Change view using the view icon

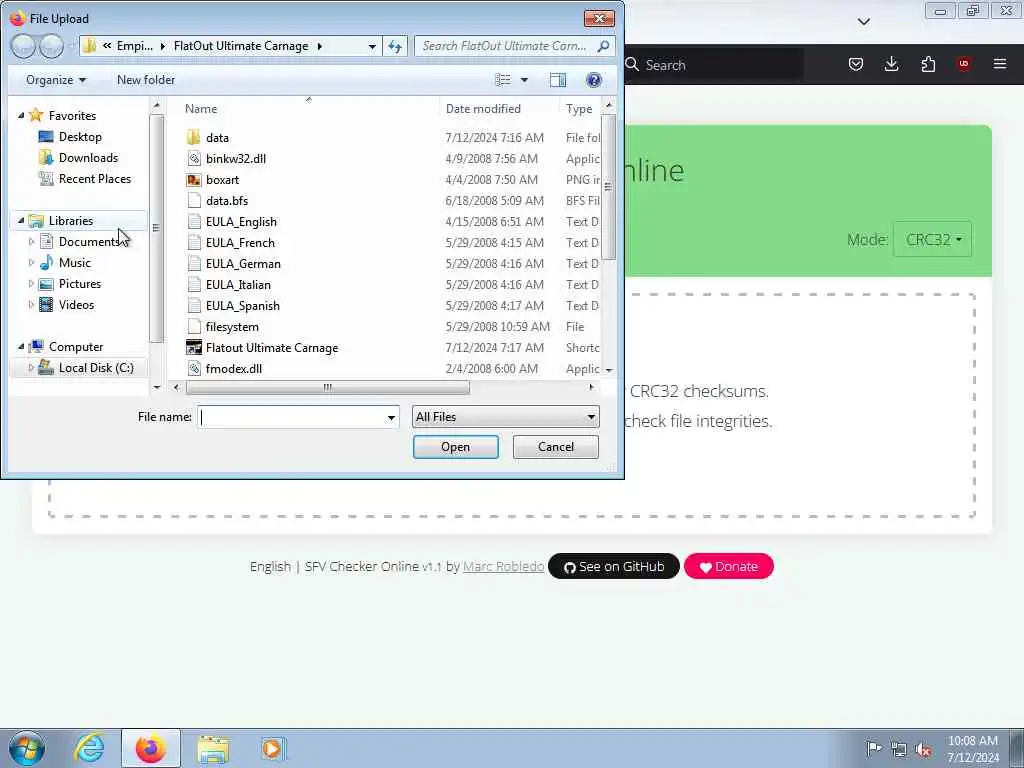coord(503,80)
